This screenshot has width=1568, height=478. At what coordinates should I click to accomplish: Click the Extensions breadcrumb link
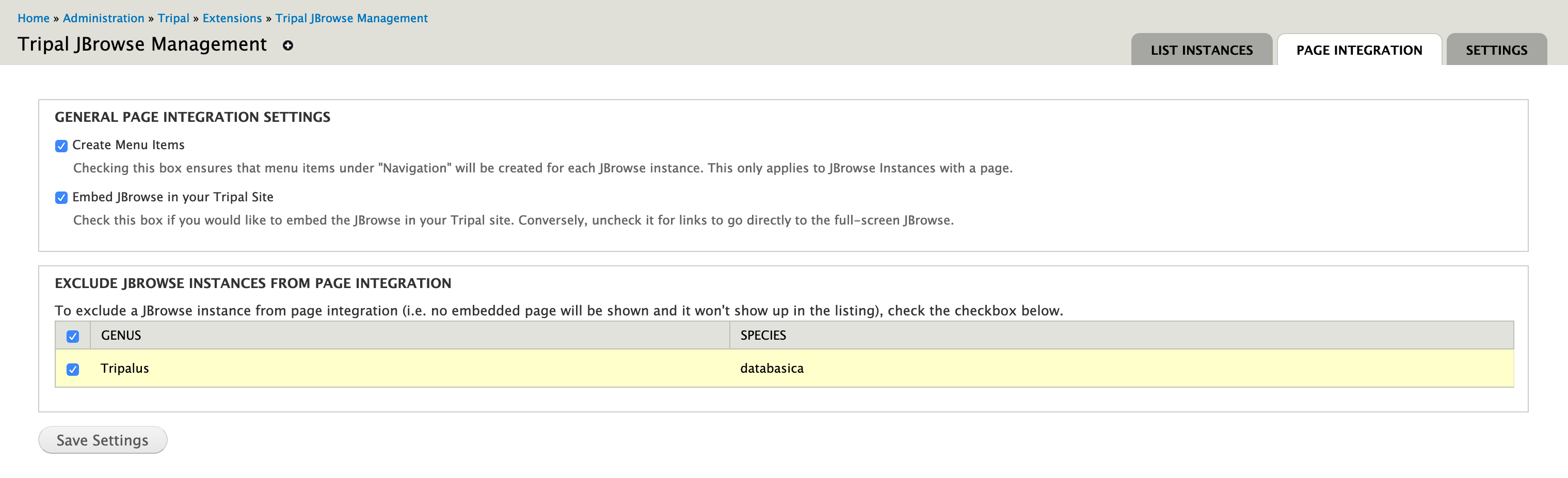[232, 18]
